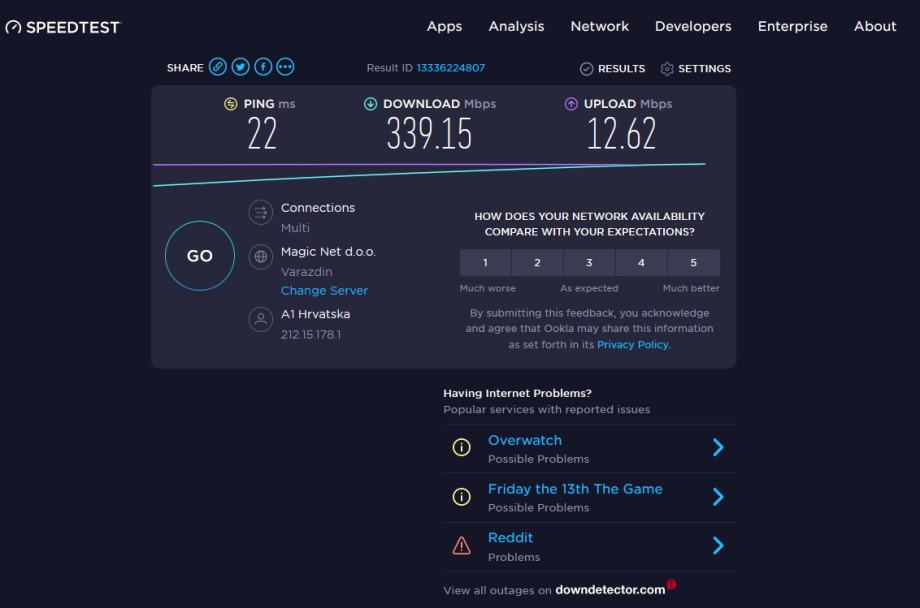Copy the share link icon
This screenshot has width=920, height=608.
218,67
